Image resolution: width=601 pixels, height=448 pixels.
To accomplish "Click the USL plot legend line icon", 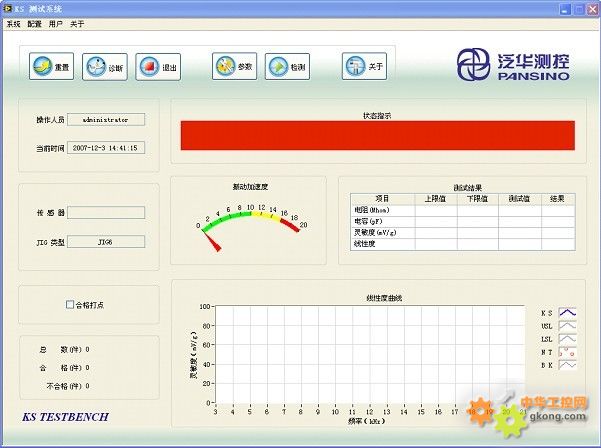I will point(566,326).
